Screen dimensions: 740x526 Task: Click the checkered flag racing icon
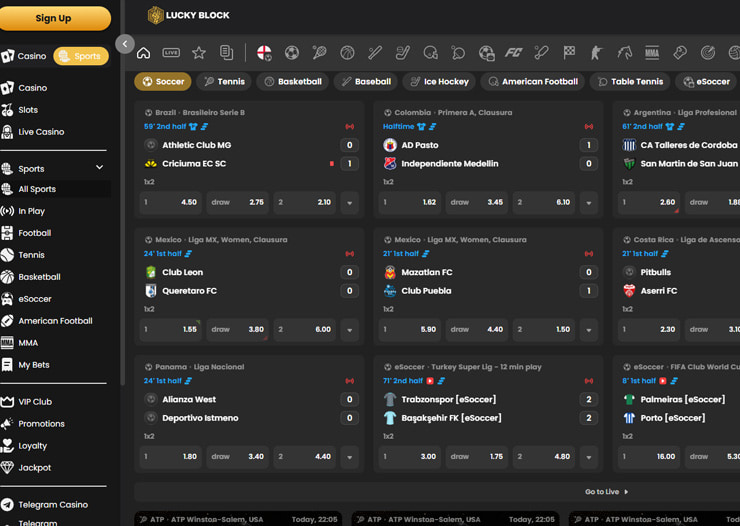coord(569,53)
